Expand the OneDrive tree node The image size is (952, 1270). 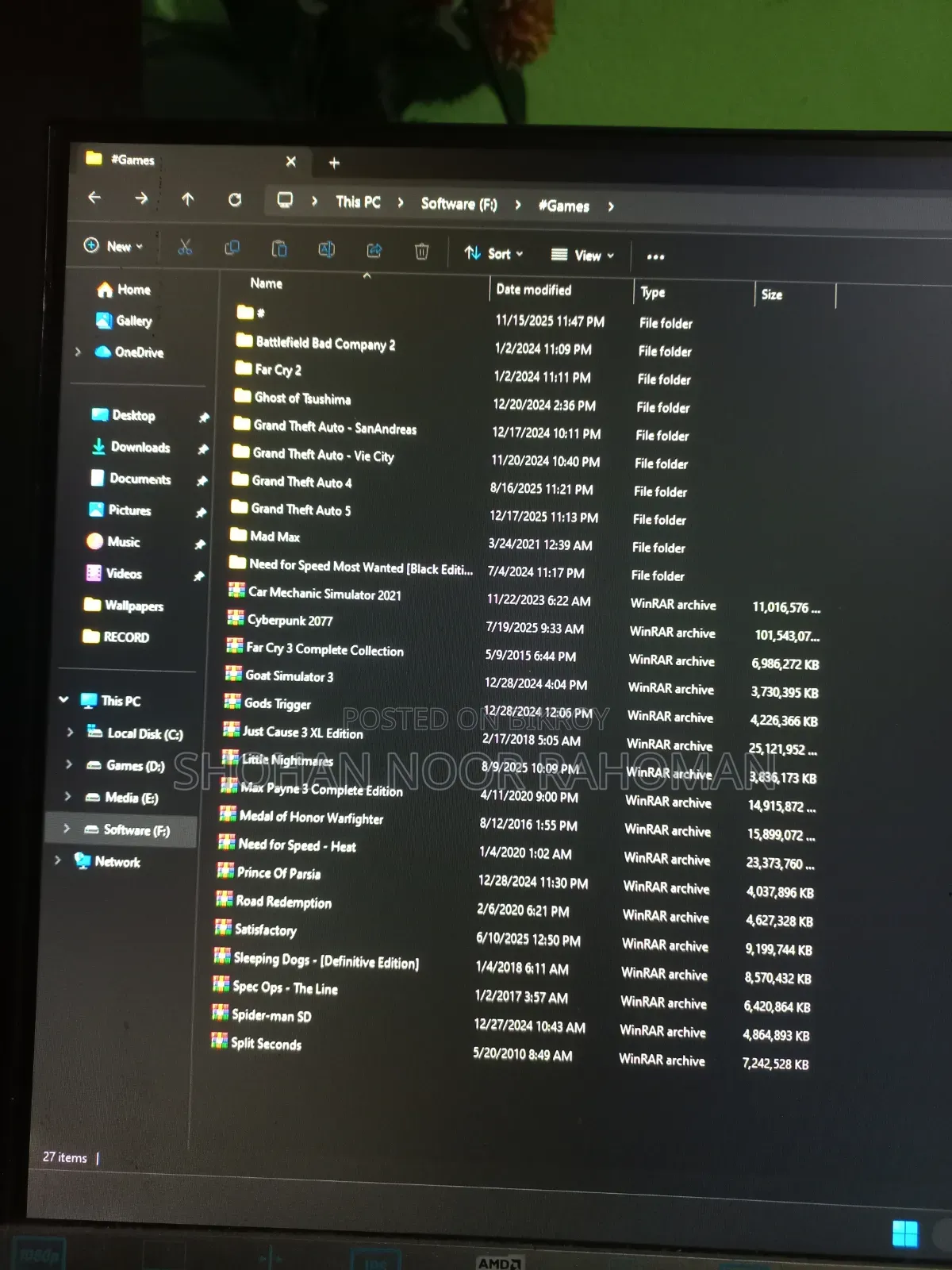point(78,351)
